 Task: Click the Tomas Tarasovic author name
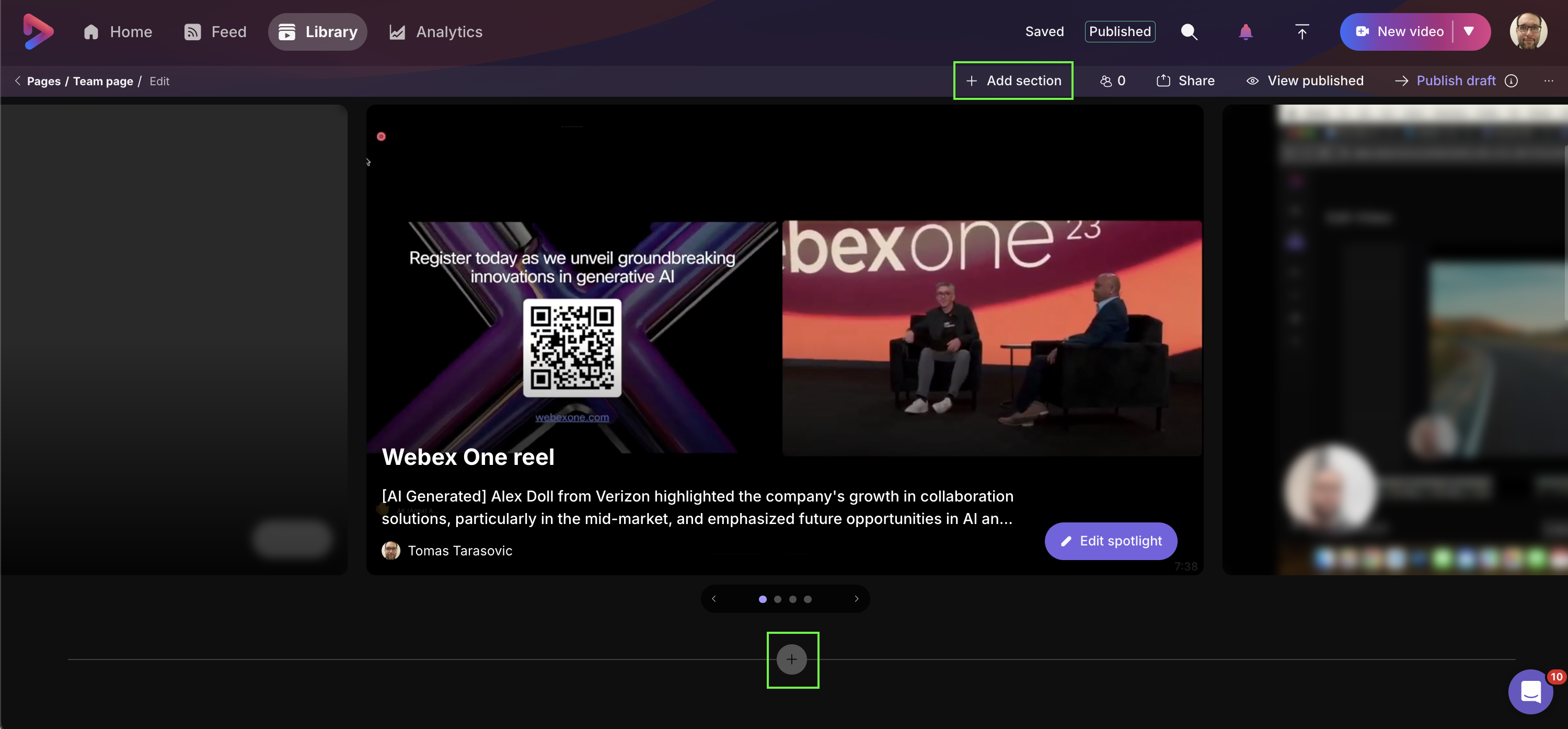point(459,551)
